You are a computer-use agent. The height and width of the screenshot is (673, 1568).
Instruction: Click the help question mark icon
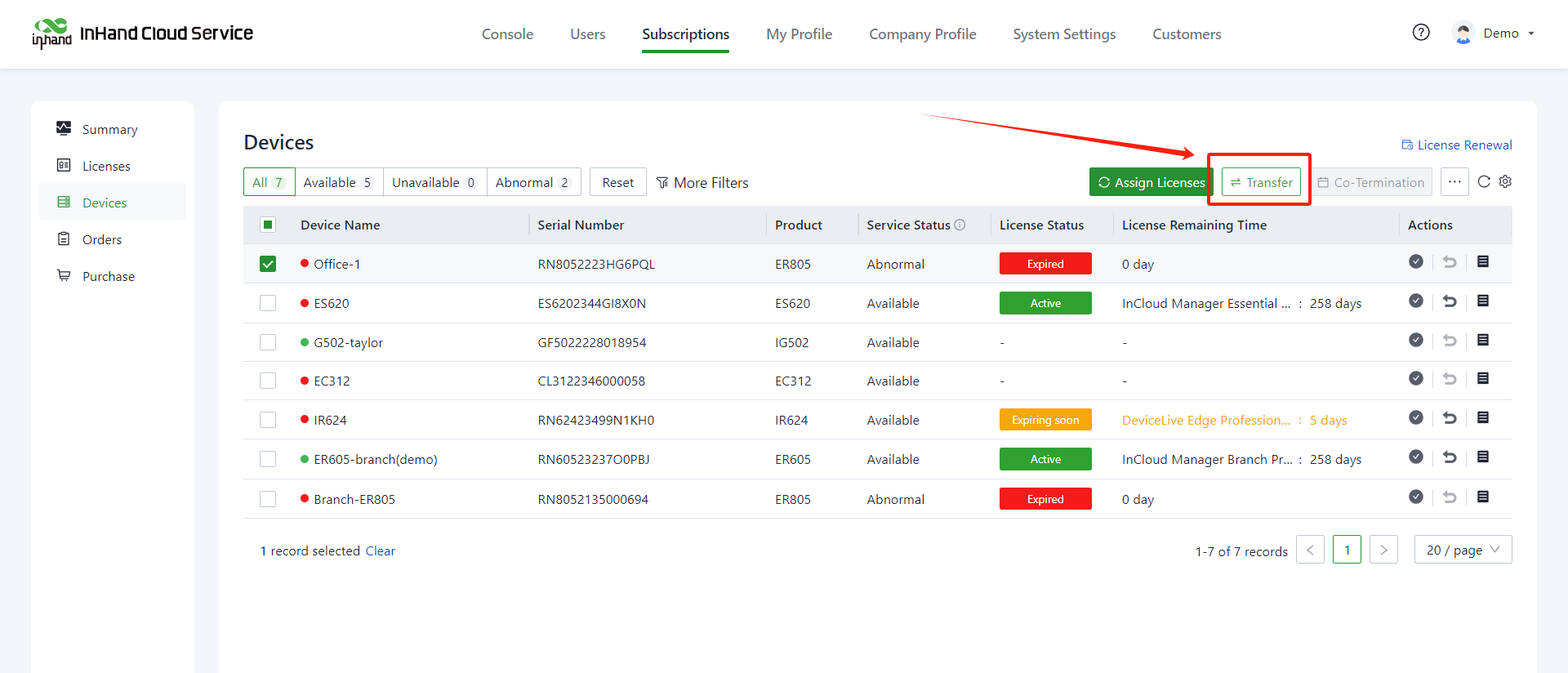[x=1421, y=33]
